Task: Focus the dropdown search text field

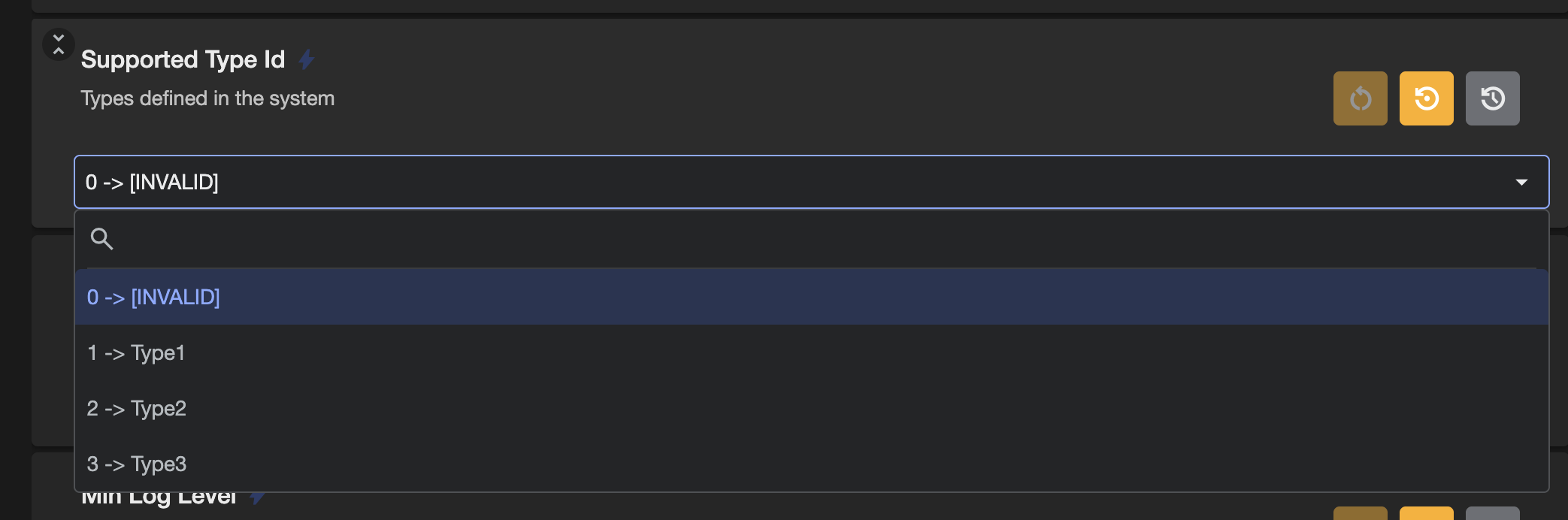Action: click(x=752, y=239)
